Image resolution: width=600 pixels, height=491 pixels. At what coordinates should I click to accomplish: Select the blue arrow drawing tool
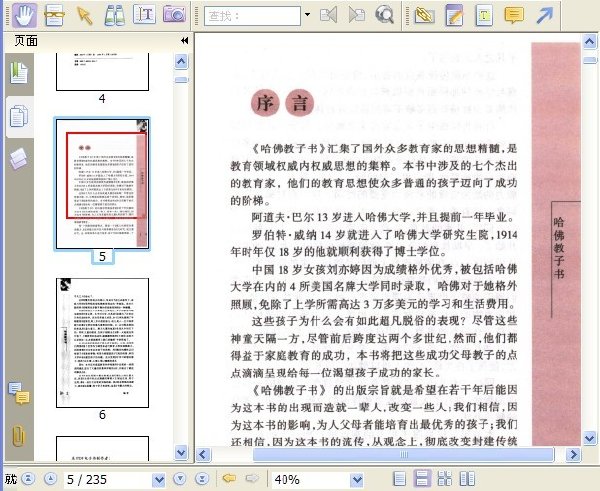[x=545, y=15]
